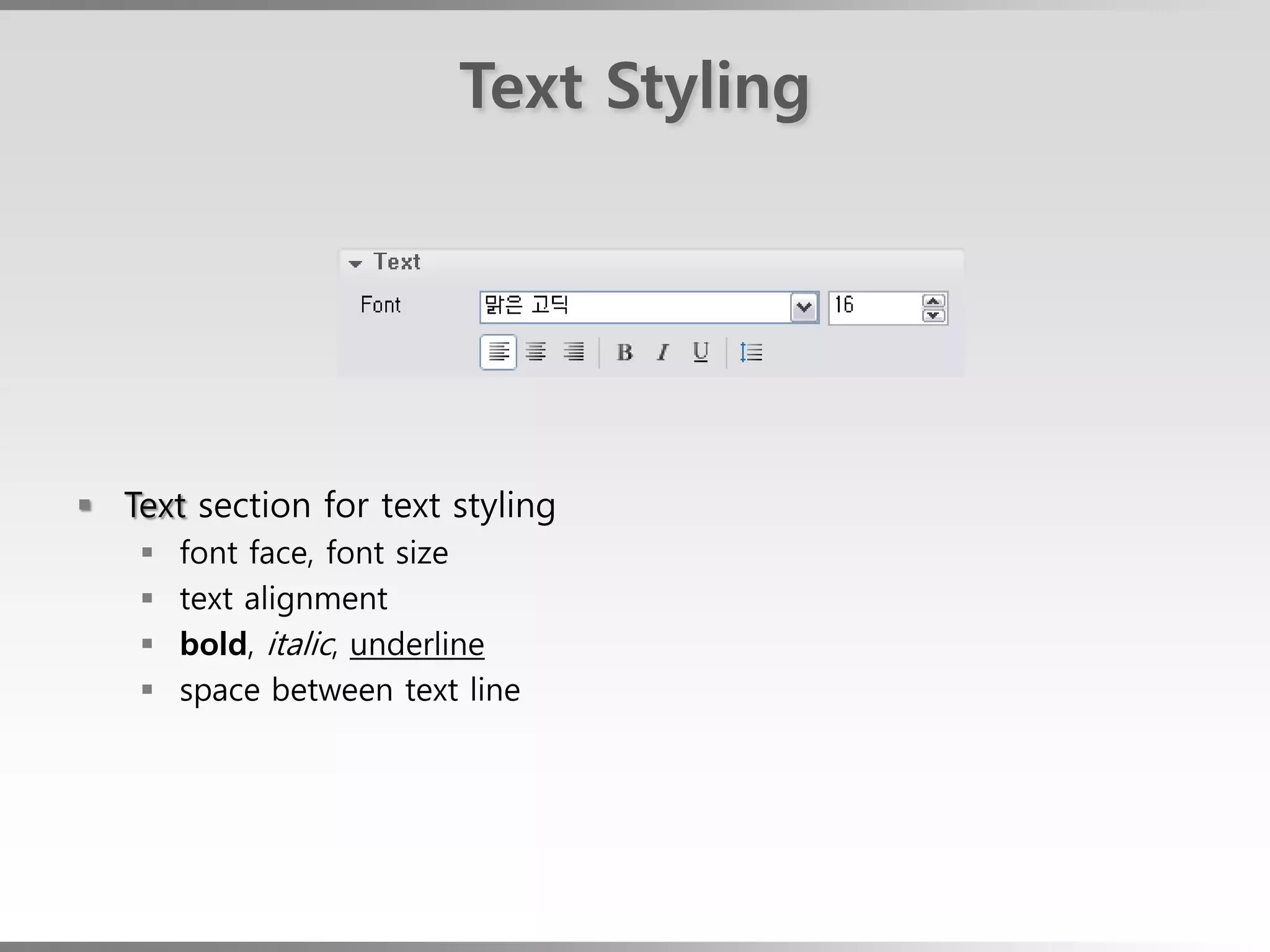Select the align left icon
1270x952 pixels.
499,352
